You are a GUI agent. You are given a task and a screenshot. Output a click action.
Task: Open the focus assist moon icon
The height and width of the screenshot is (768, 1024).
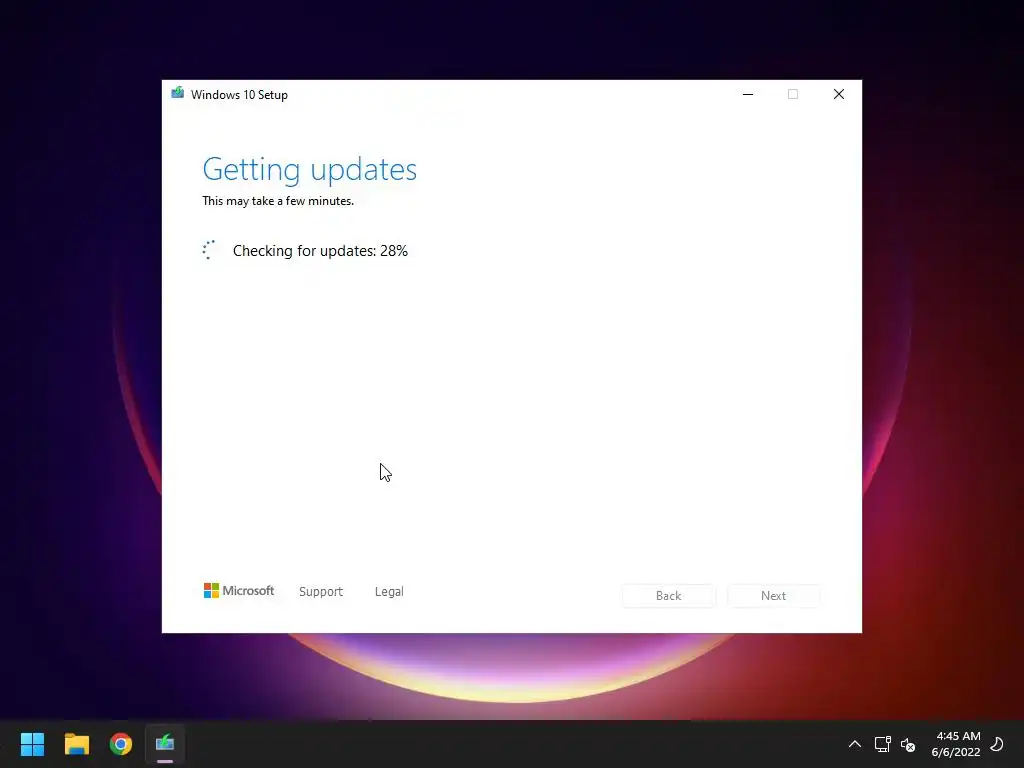pyautogui.click(x=997, y=744)
